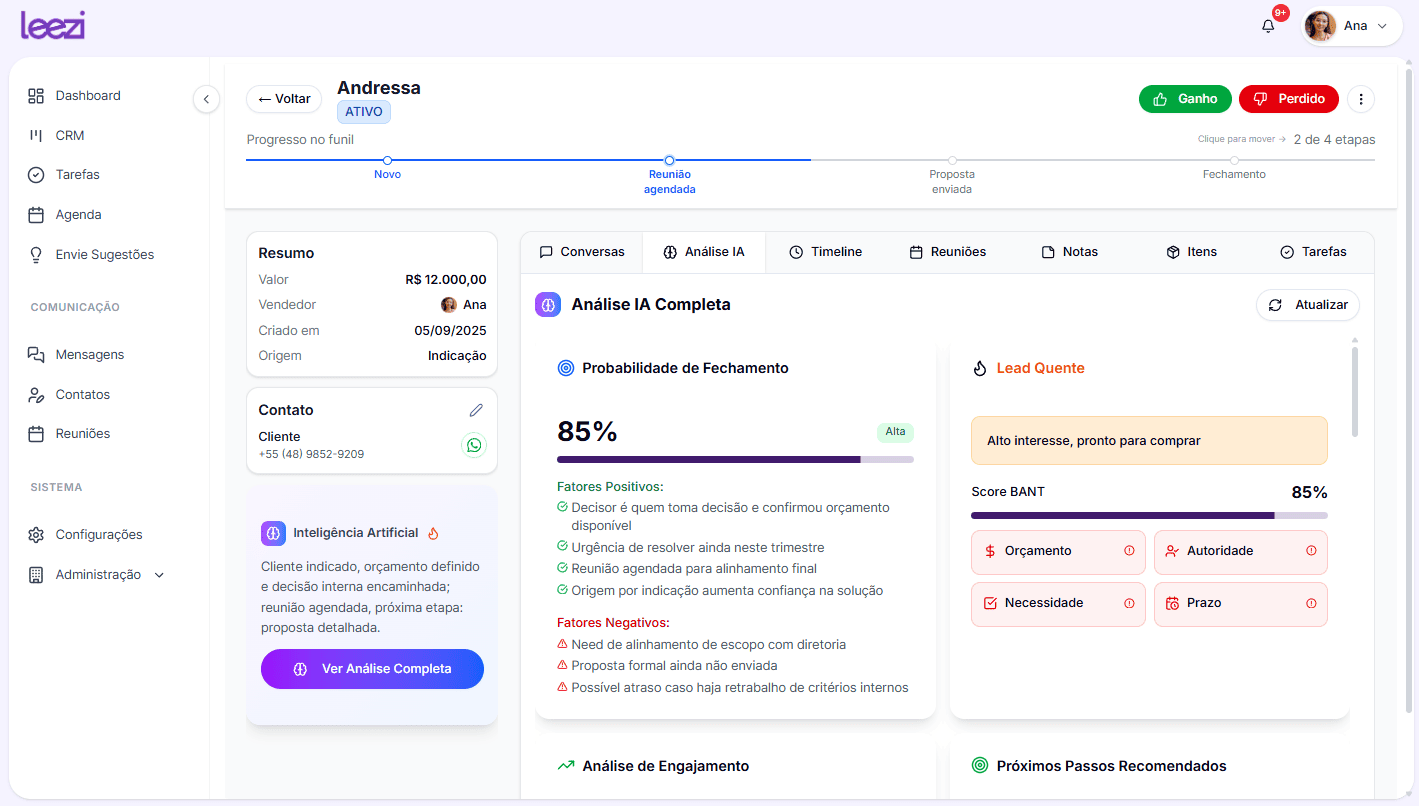1419x806 pixels.
Task: Open the Ana user profile dropdown
Action: point(1352,26)
